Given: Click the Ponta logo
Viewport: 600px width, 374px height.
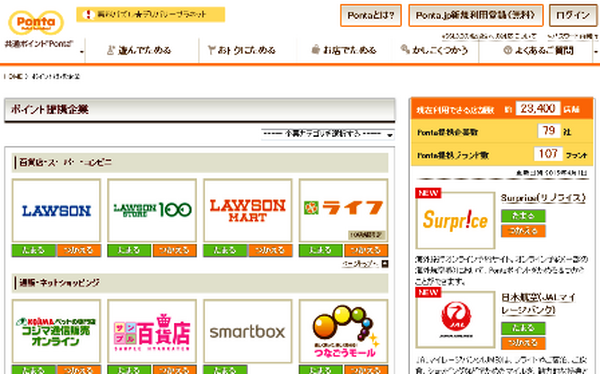Looking at the screenshot, I should (36, 23).
